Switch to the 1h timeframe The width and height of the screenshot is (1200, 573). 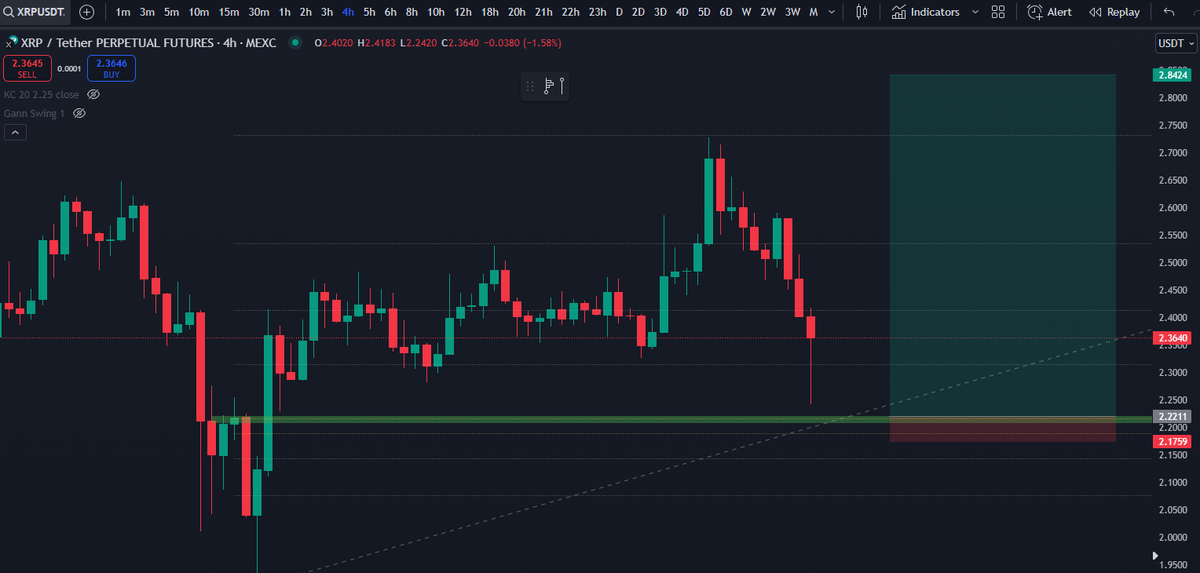coord(285,12)
